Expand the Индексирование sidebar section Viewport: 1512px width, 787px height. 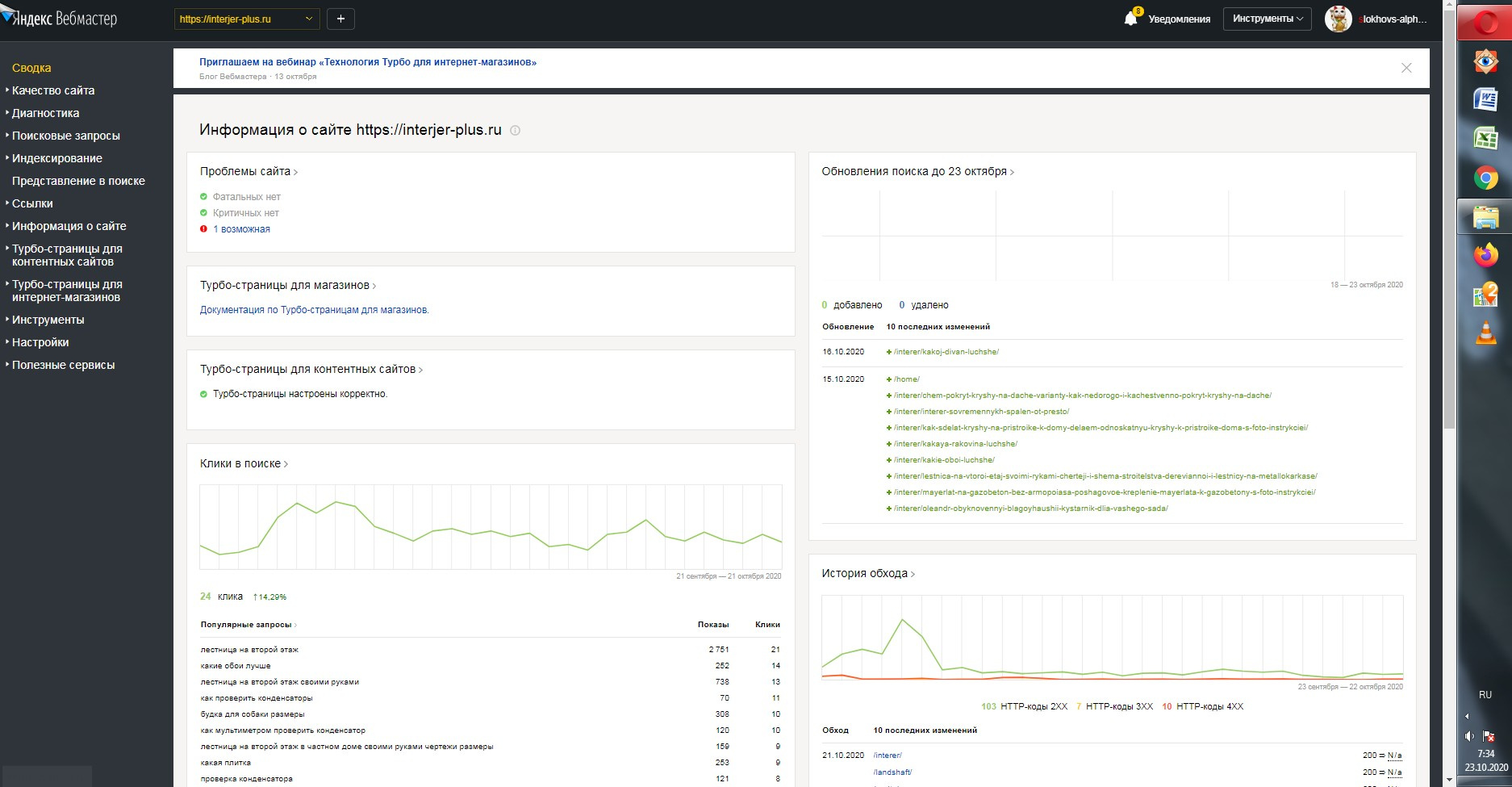pyautogui.click(x=57, y=158)
